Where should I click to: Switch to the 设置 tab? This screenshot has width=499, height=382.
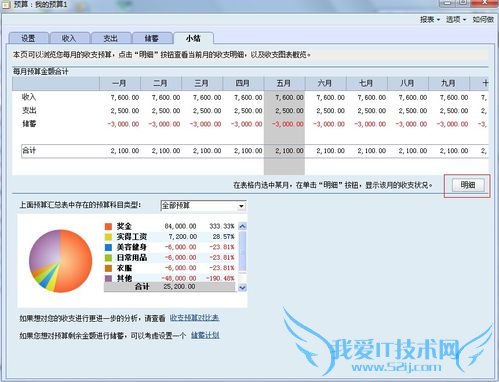pos(29,38)
